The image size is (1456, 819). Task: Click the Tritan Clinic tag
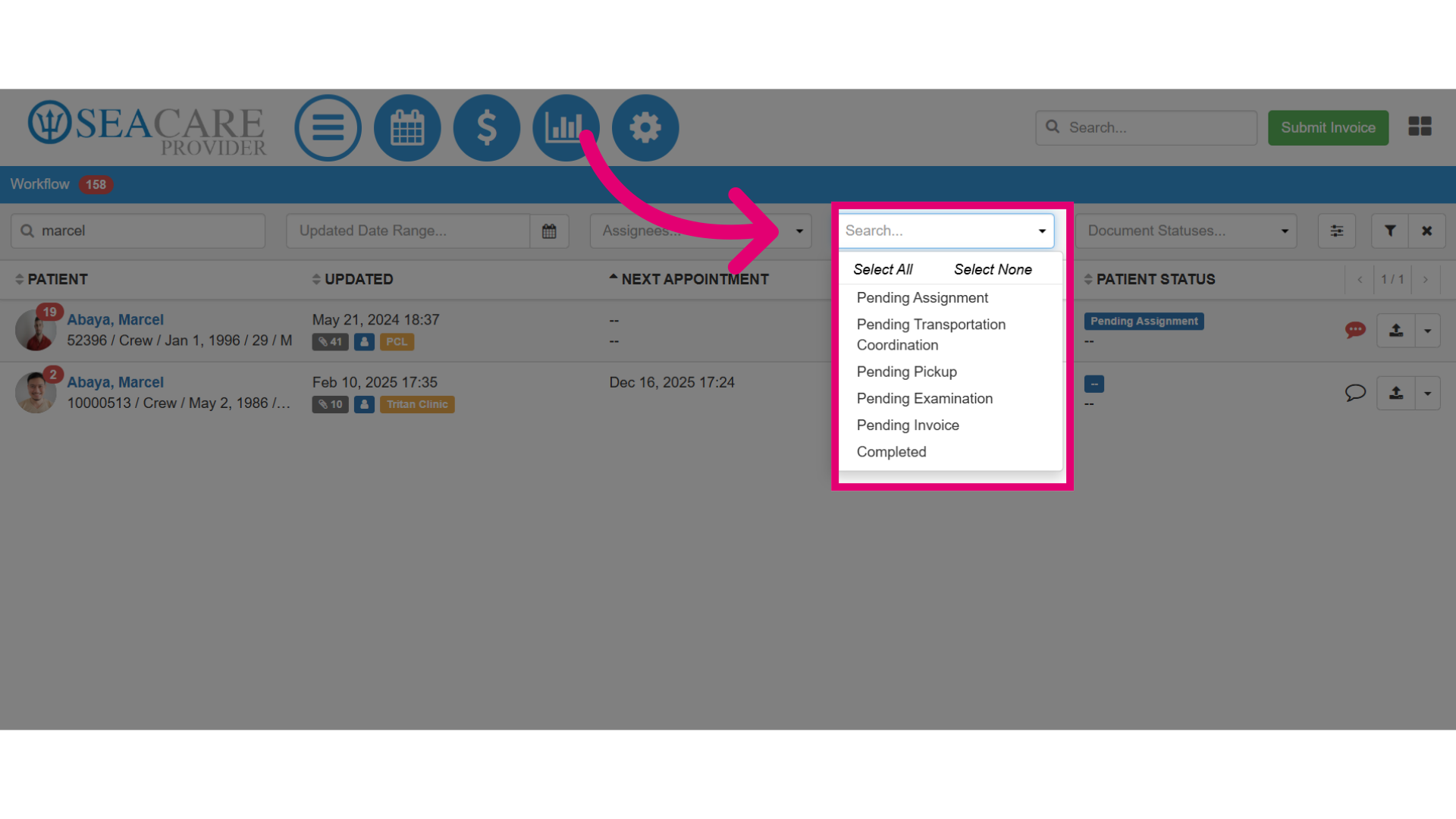[417, 405]
